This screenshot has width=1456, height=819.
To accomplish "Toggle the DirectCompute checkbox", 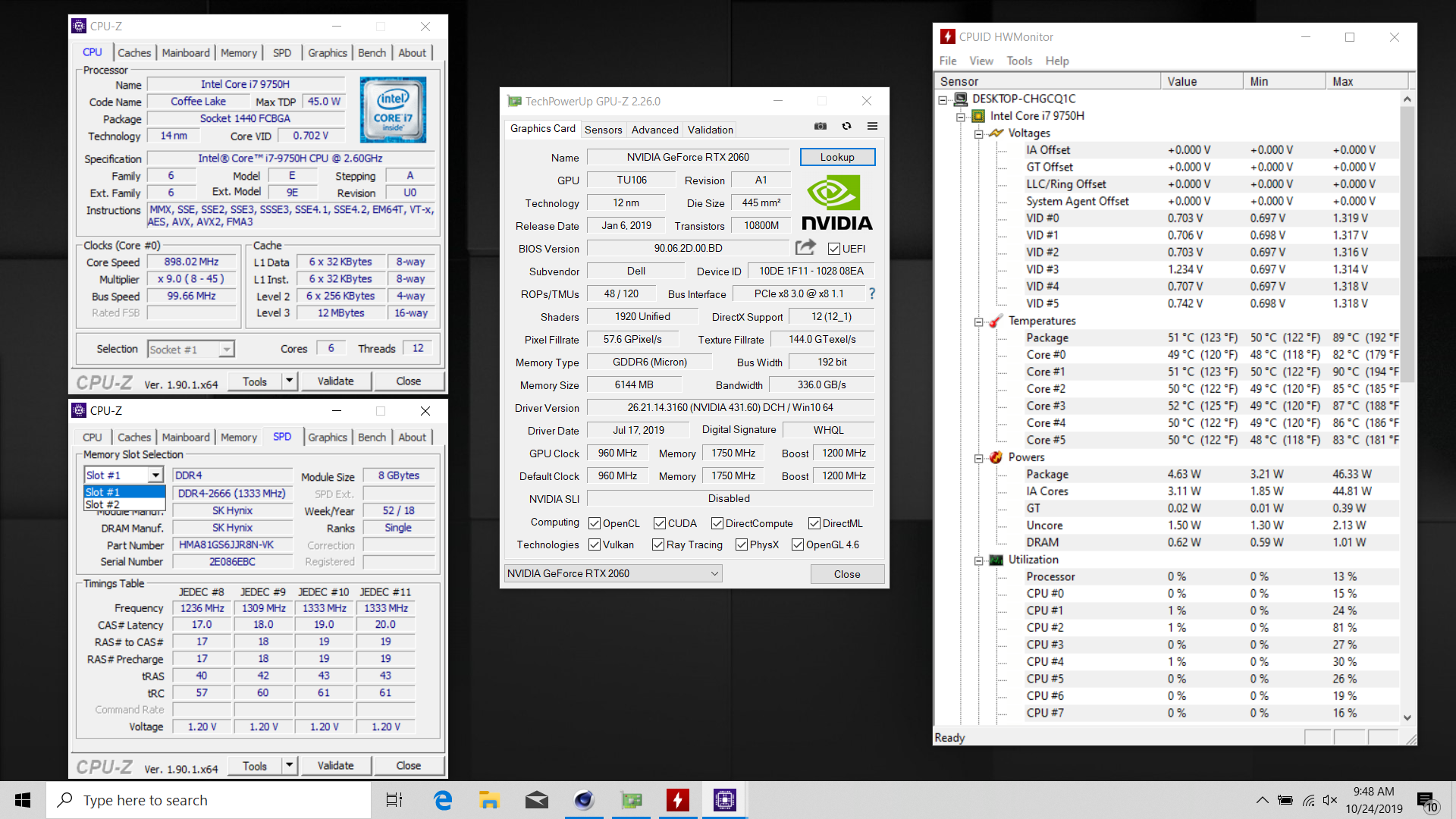I will (717, 523).
